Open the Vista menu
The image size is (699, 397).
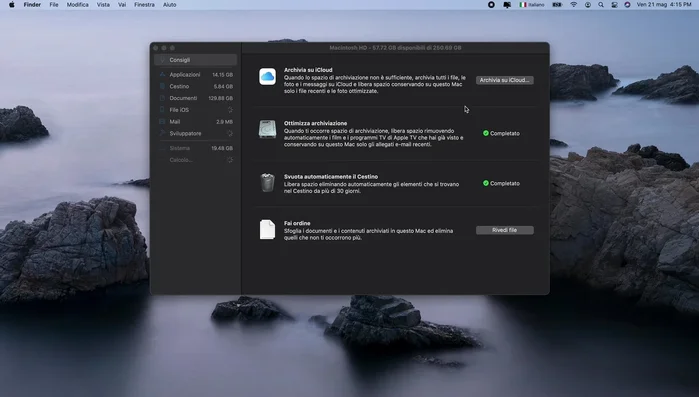point(103,4)
